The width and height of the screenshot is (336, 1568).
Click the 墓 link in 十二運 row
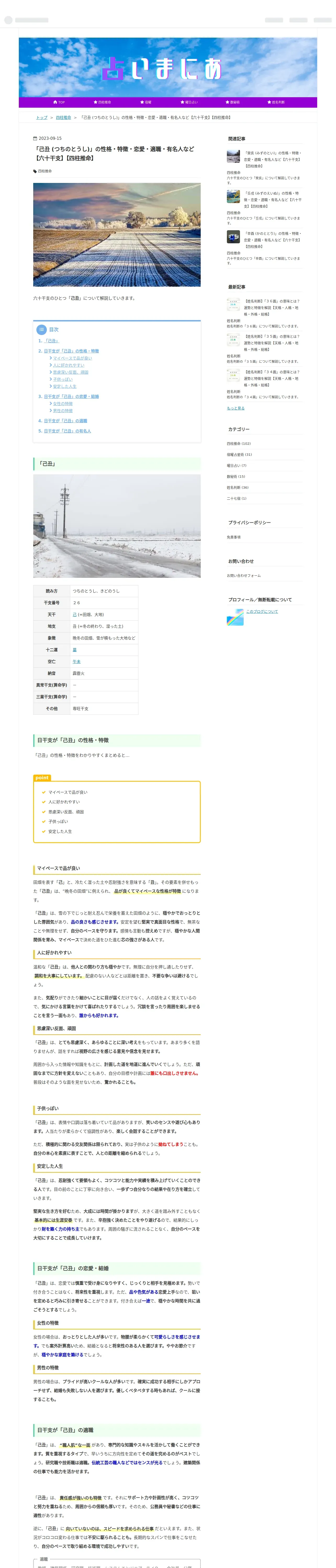[x=74, y=650]
